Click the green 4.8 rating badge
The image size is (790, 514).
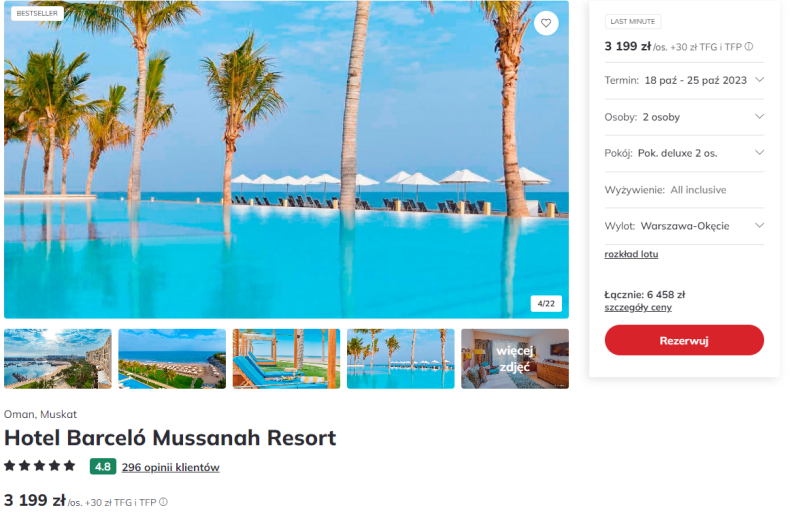pyautogui.click(x=103, y=467)
